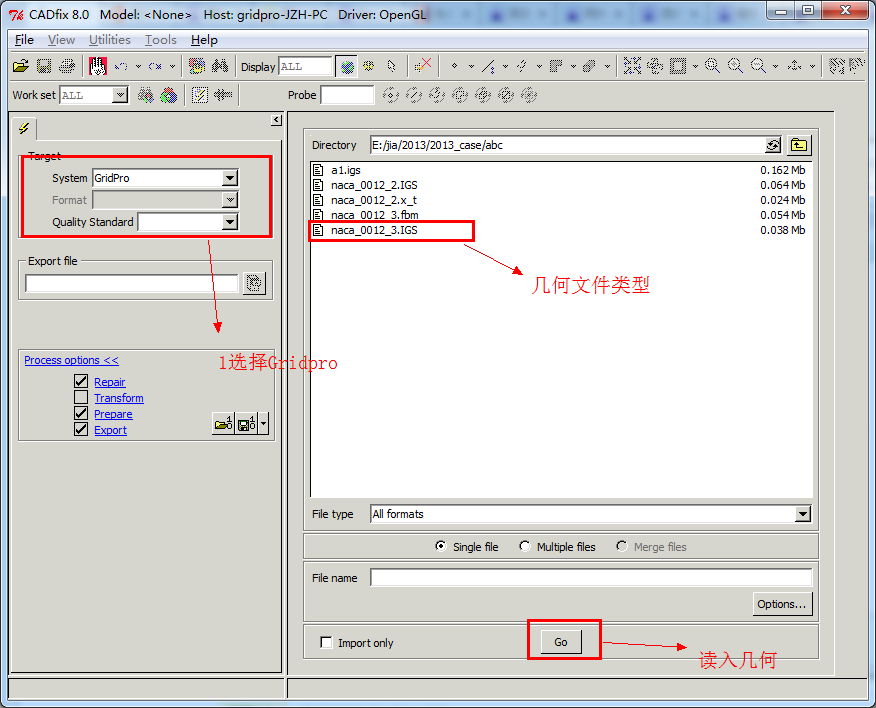Viewport: 876px width, 708px height.
Task: Open the Utilities menu
Action: point(109,40)
